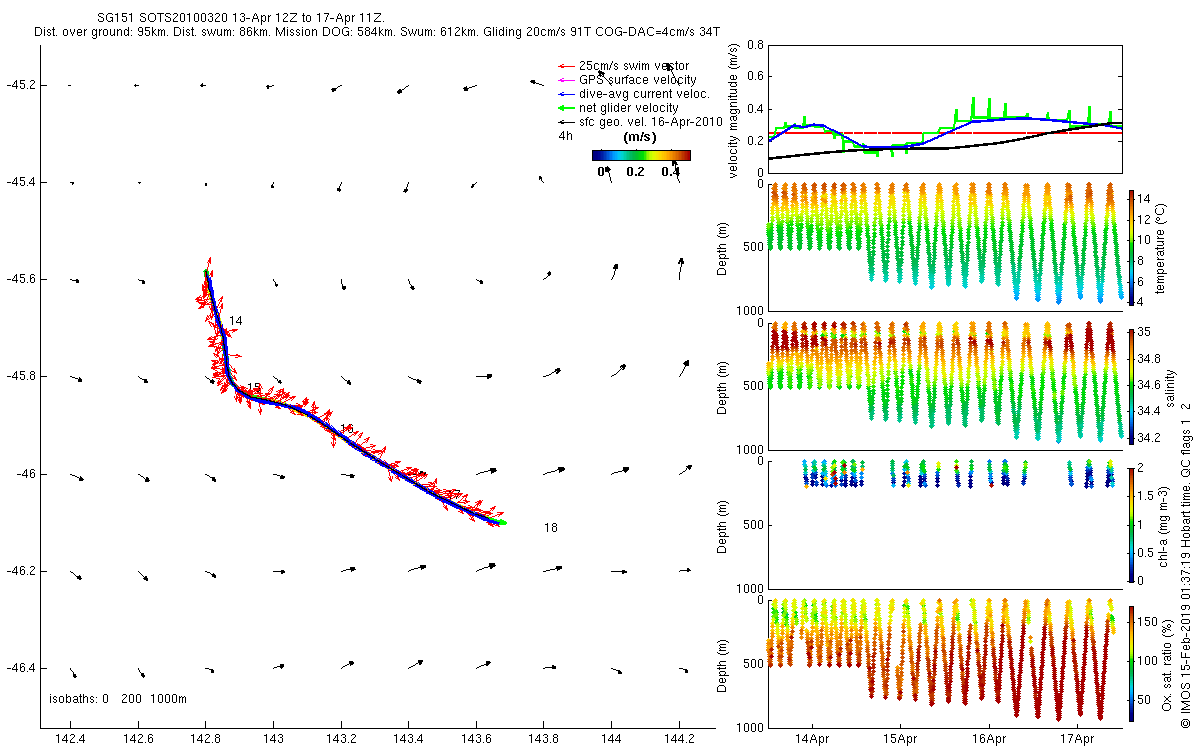Viewport: 1200px width, 750px height.
Task: Click the '4h' legend label
Action: (x=565, y=135)
